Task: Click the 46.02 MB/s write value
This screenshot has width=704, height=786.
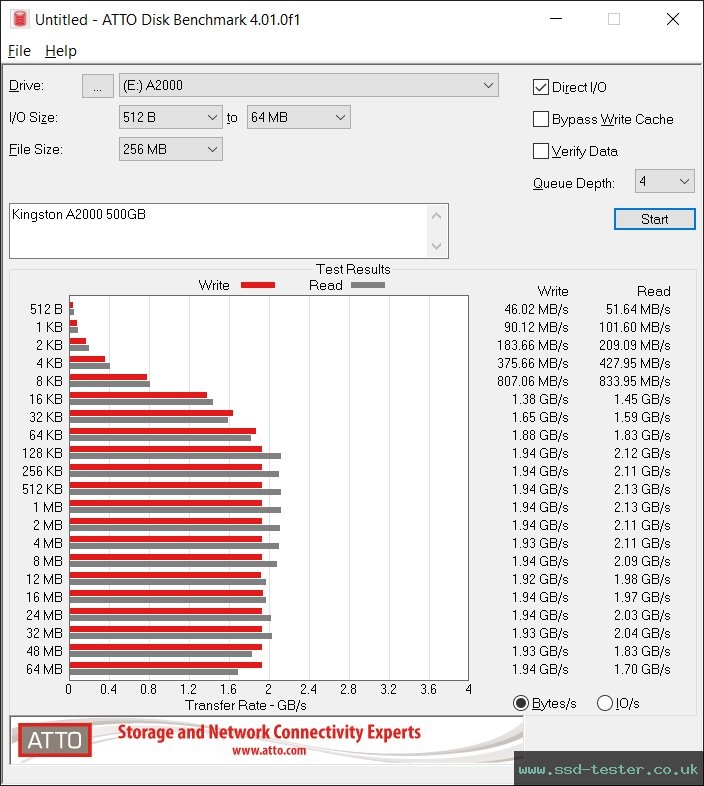Action: (x=536, y=309)
